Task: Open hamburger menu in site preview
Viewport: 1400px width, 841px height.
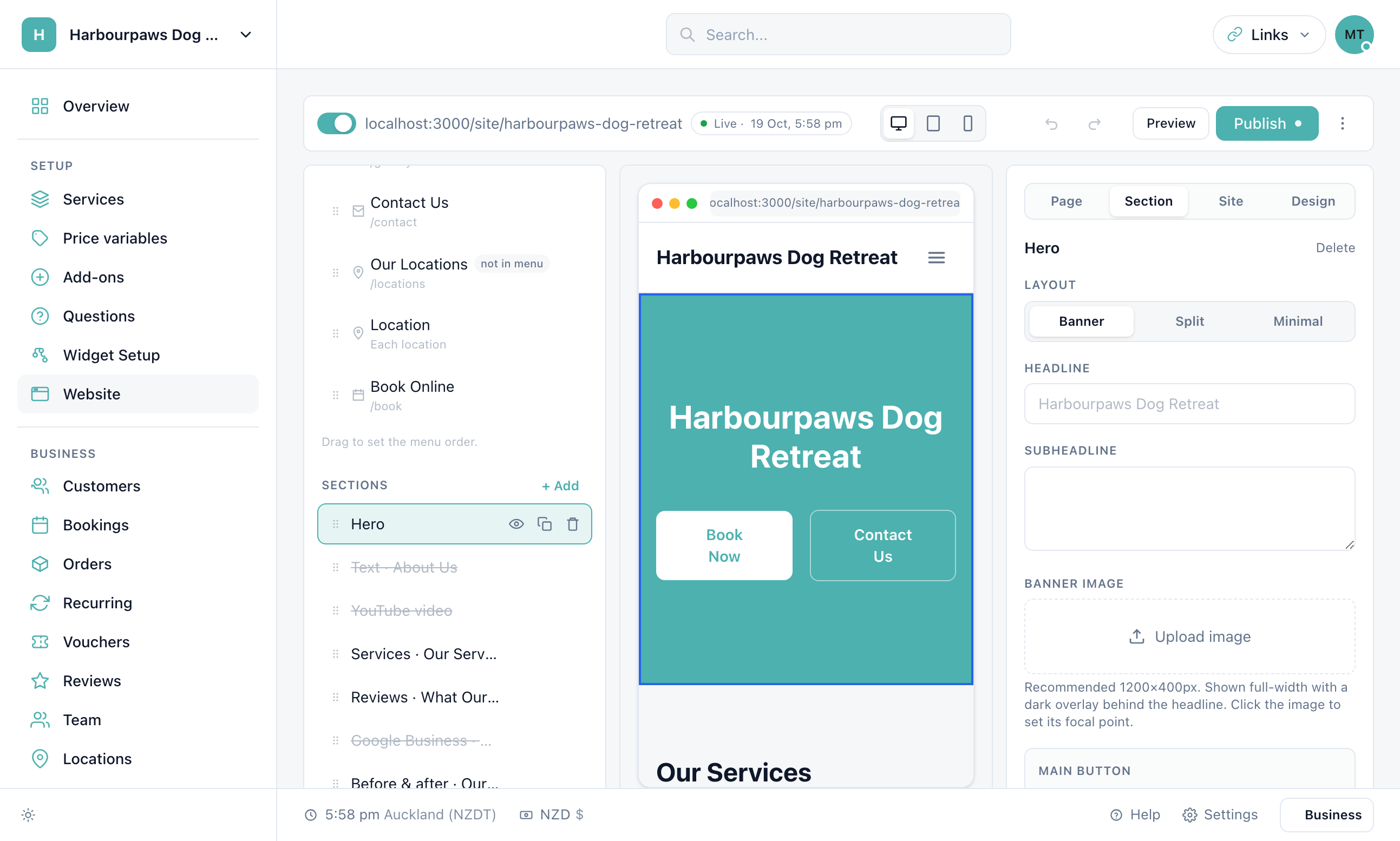Action: coord(937,258)
